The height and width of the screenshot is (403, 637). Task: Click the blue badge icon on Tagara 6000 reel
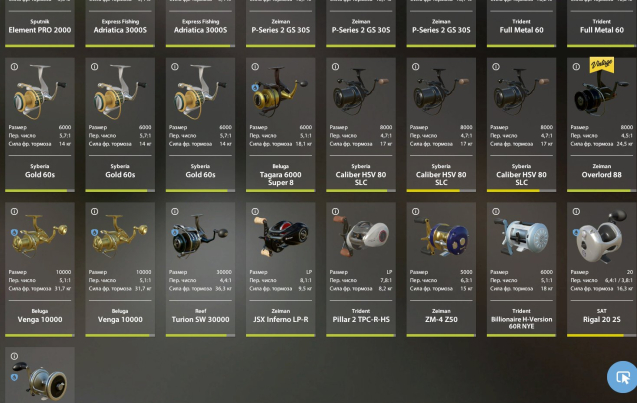click(255, 87)
